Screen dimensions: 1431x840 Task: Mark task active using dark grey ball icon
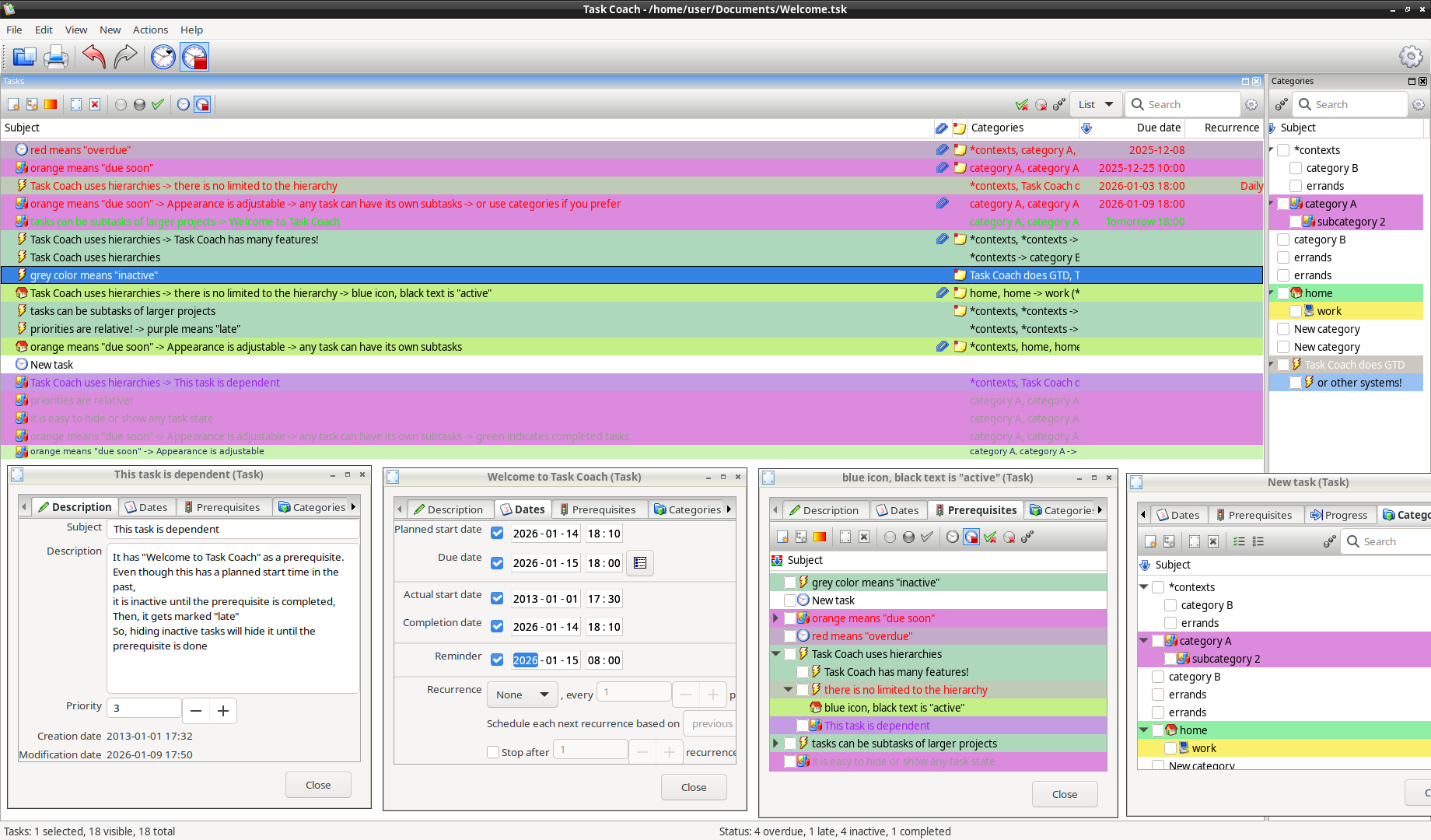(139, 104)
